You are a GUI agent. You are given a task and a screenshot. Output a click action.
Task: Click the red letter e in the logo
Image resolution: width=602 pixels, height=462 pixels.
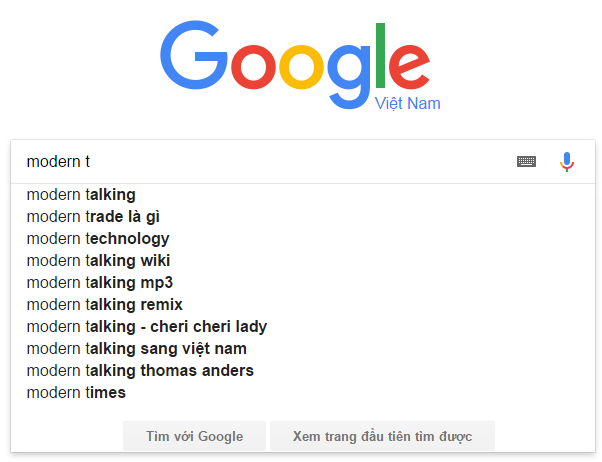[409, 67]
